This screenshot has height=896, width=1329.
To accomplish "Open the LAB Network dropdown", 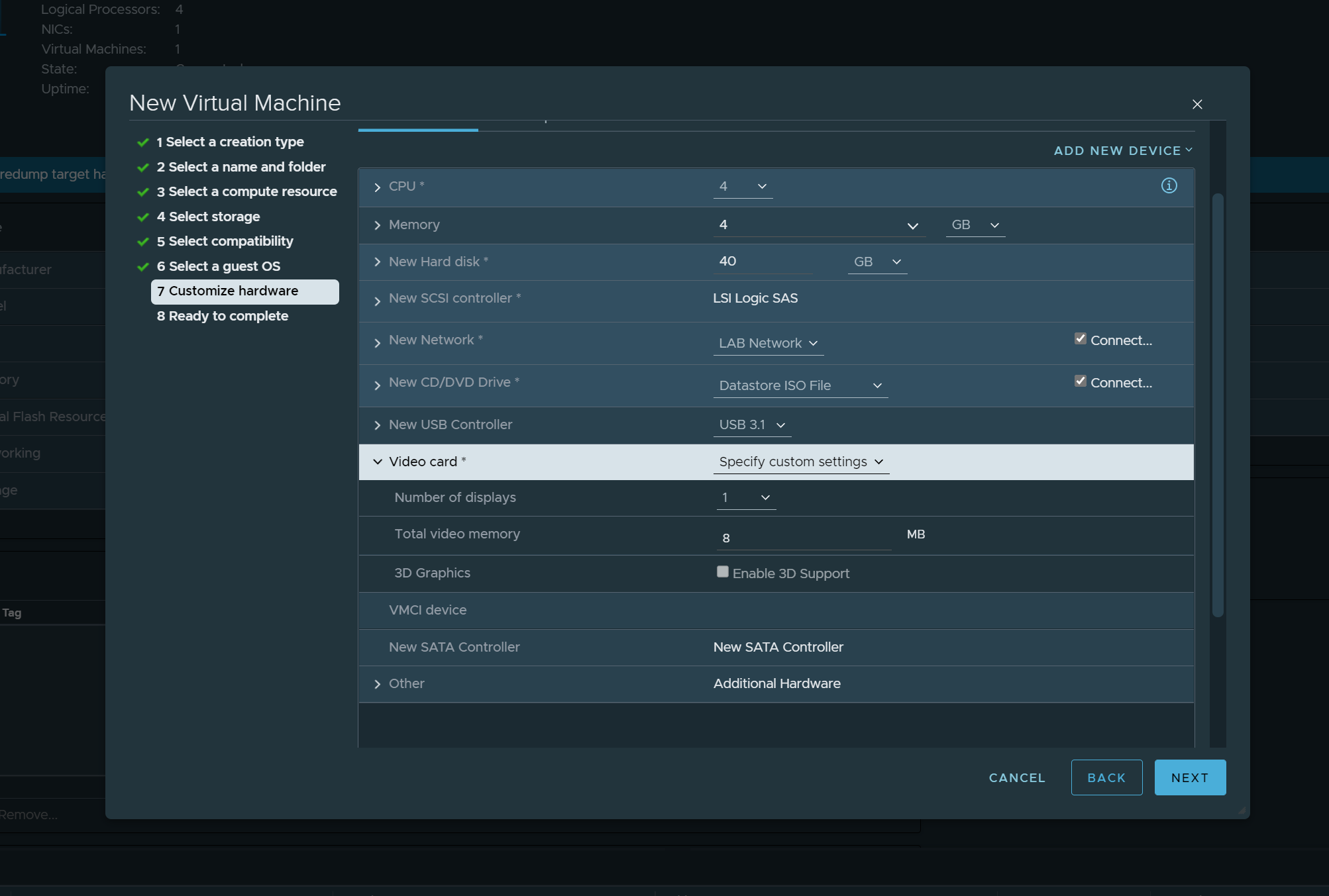I will coord(769,343).
